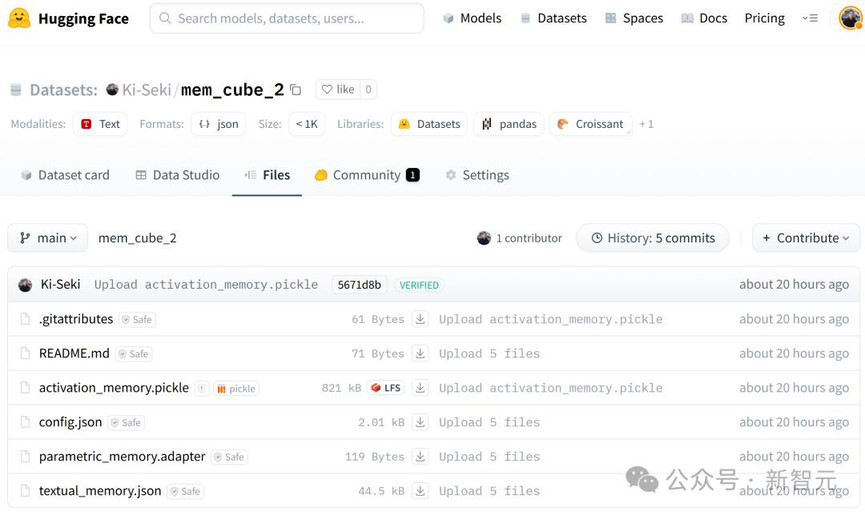This screenshot has width=865, height=515.
Task: Download the activation_memory.pickle file
Action: point(420,388)
